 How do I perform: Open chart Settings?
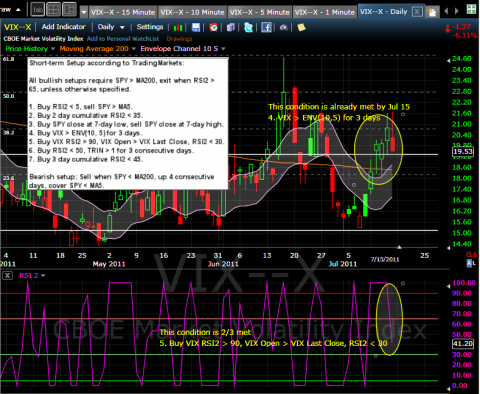click(x=150, y=27)
